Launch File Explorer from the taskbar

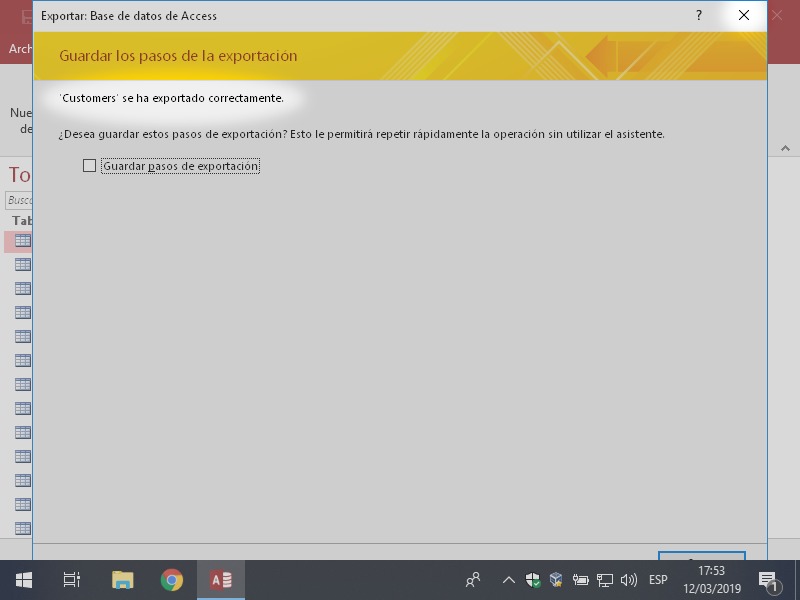[x=122, y=580]
